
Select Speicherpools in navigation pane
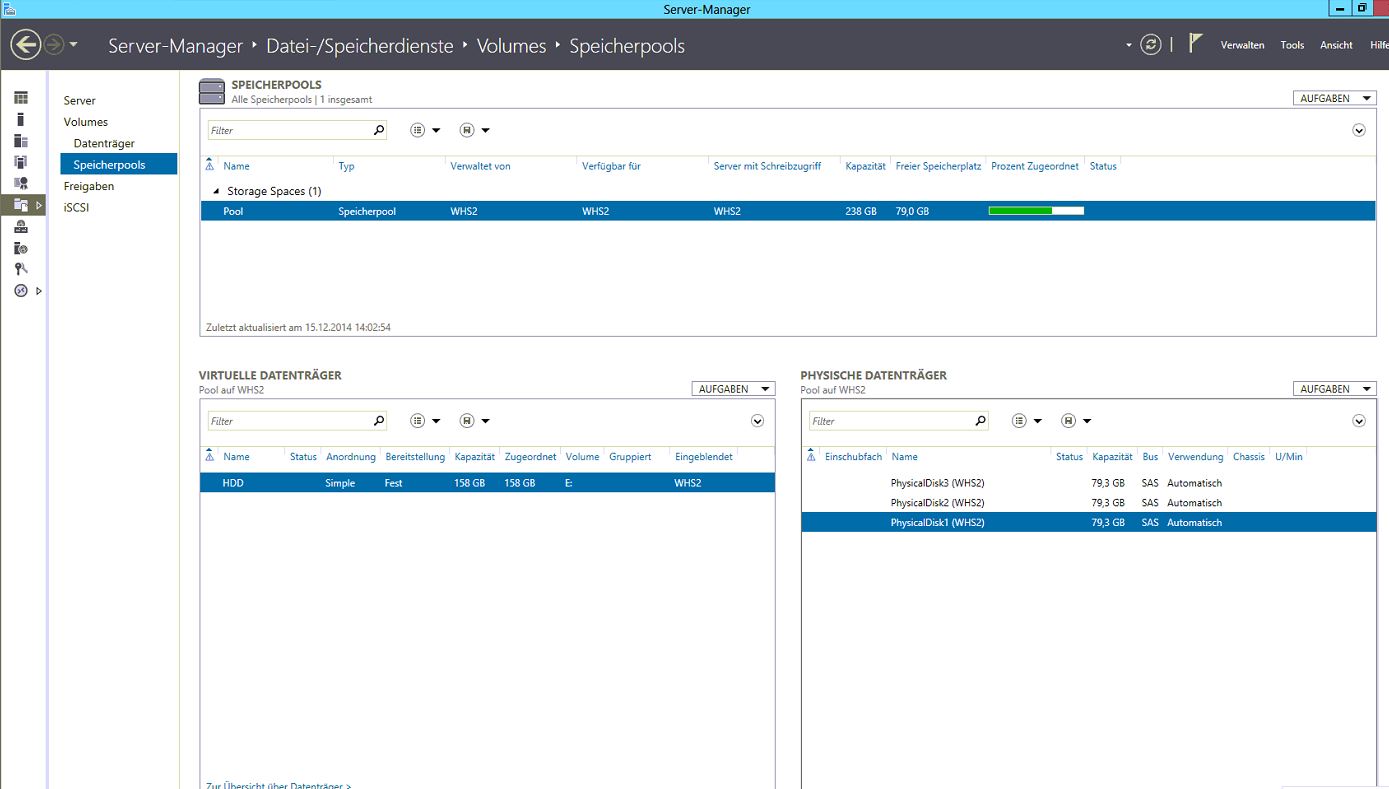point(118,164)
